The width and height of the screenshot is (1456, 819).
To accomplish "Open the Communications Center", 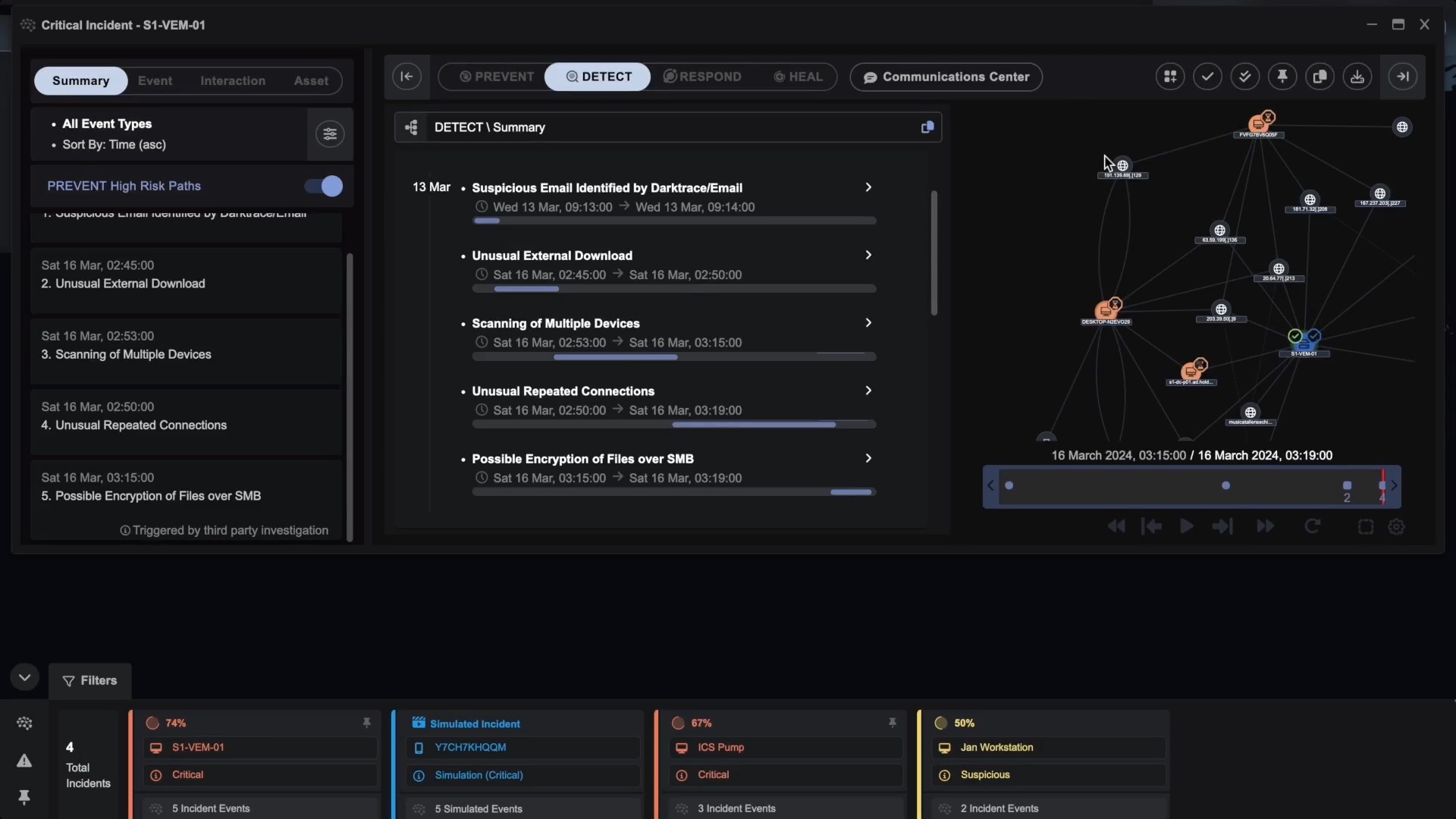I will click(946, 77).
